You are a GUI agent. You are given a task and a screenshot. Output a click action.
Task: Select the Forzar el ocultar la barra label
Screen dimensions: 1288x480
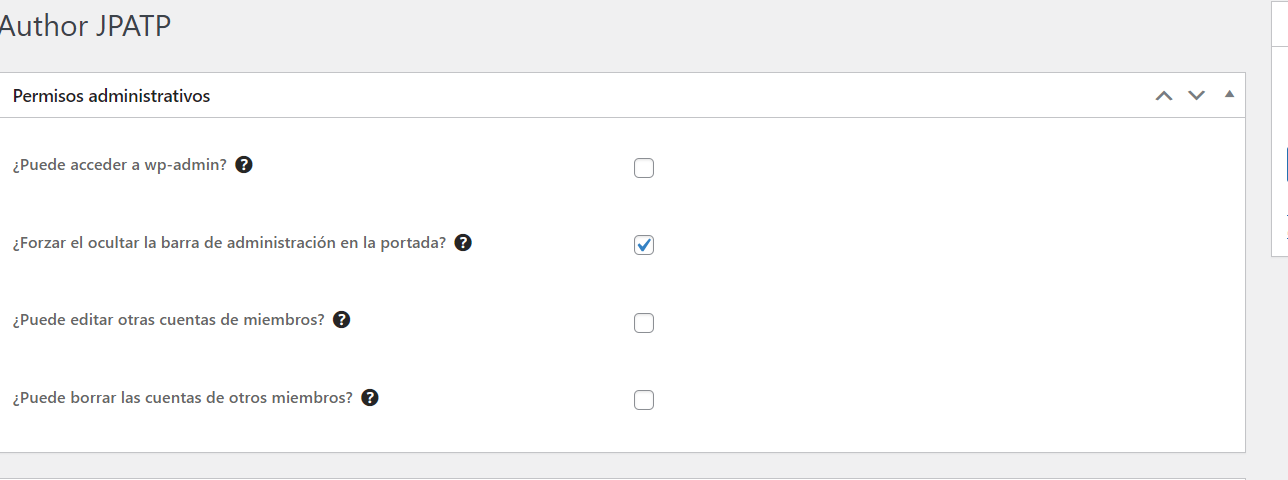(x=229, y=242)
